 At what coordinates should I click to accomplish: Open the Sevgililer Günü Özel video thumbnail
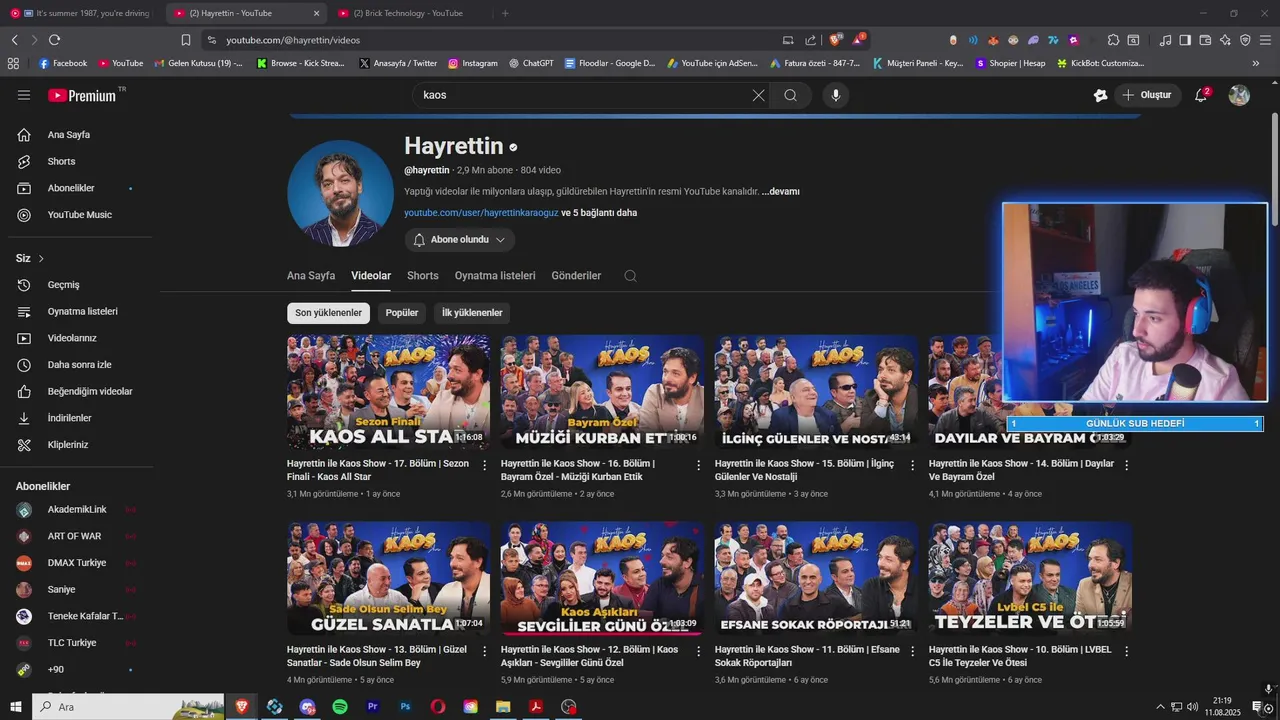(602, 578)
